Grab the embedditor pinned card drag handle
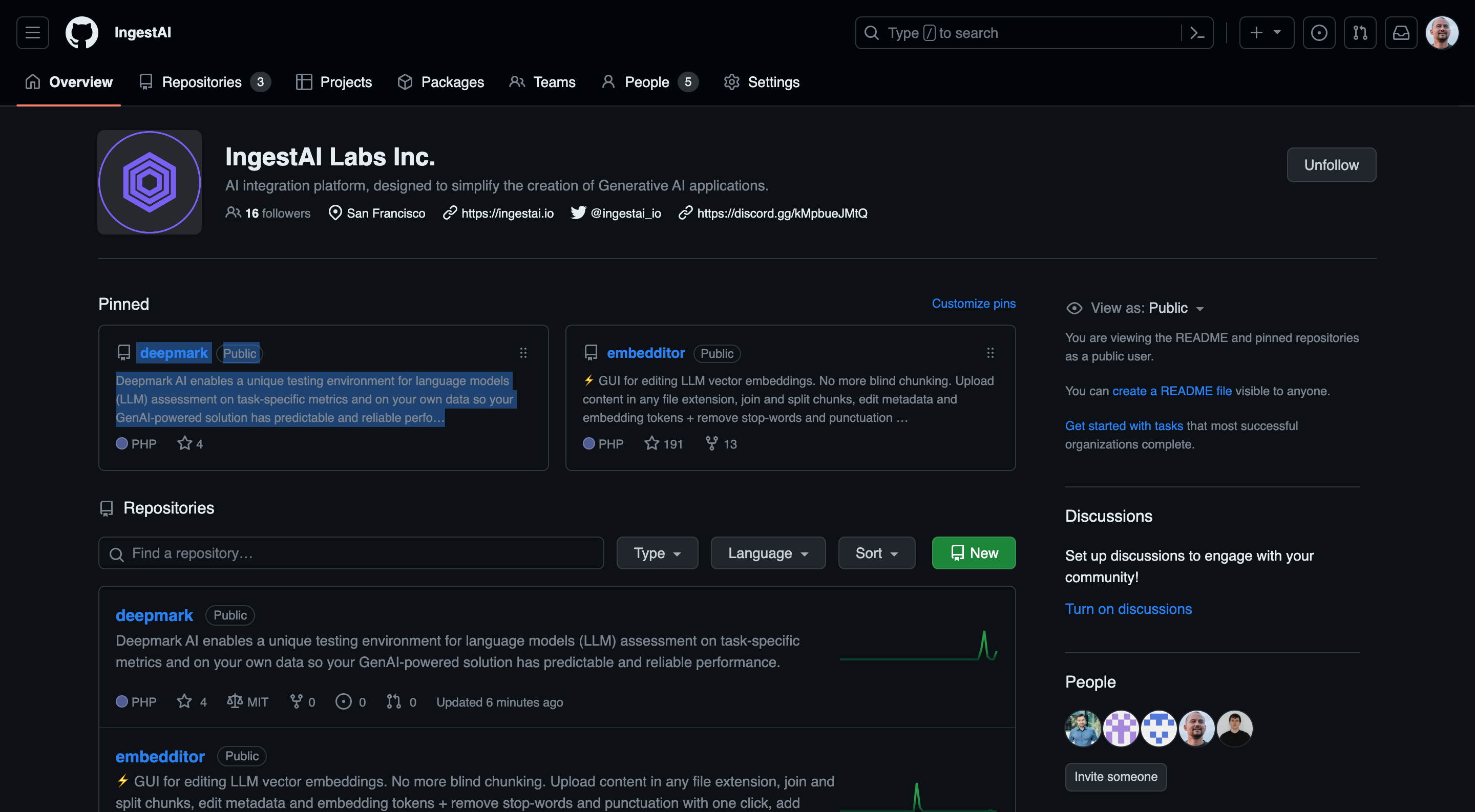The height and width of the screenshot is (812, 1475). coord(990,352)
